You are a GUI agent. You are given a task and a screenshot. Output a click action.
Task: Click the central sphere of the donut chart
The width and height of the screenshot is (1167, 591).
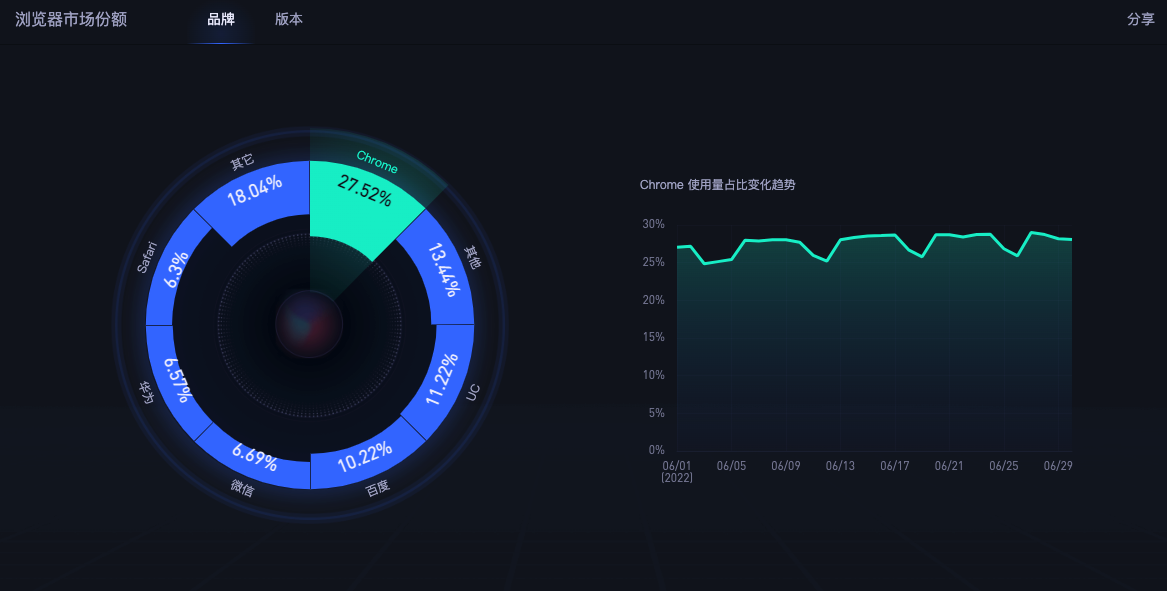click(309, 325)
